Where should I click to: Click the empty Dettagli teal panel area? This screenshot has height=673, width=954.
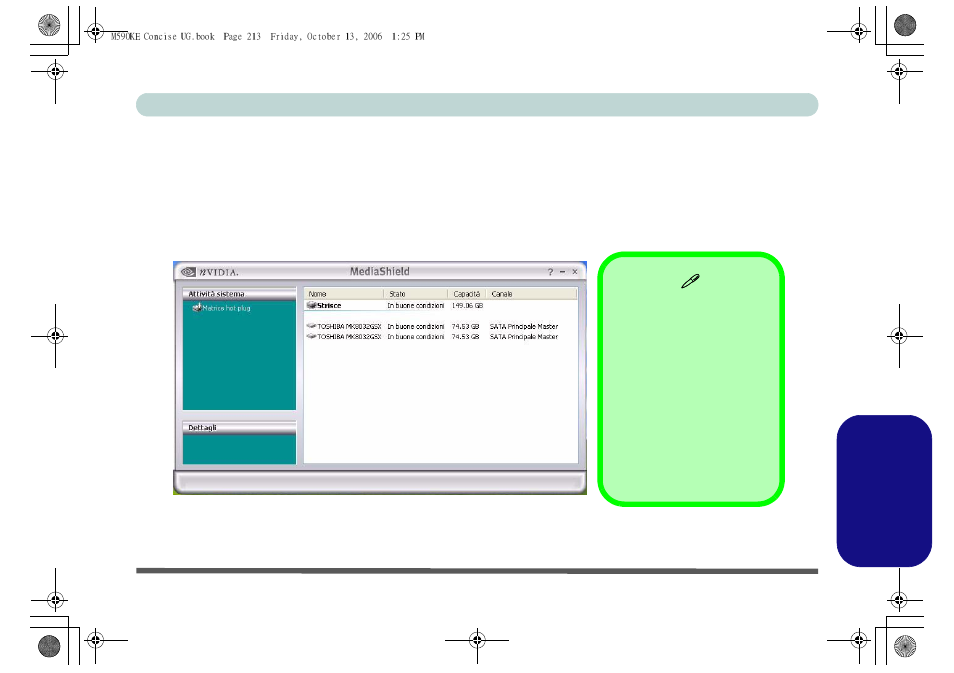click(x=239, y=449)
